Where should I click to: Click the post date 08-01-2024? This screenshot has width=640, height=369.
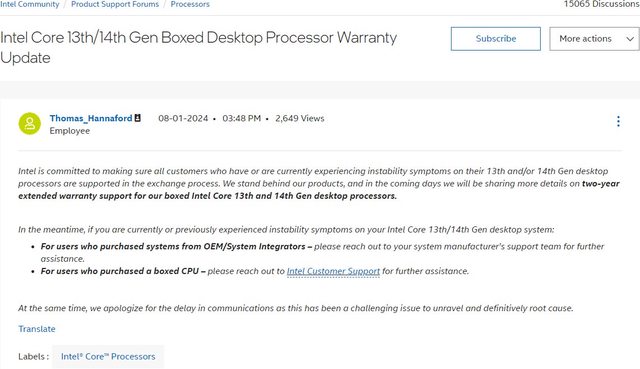click(183, 118)
